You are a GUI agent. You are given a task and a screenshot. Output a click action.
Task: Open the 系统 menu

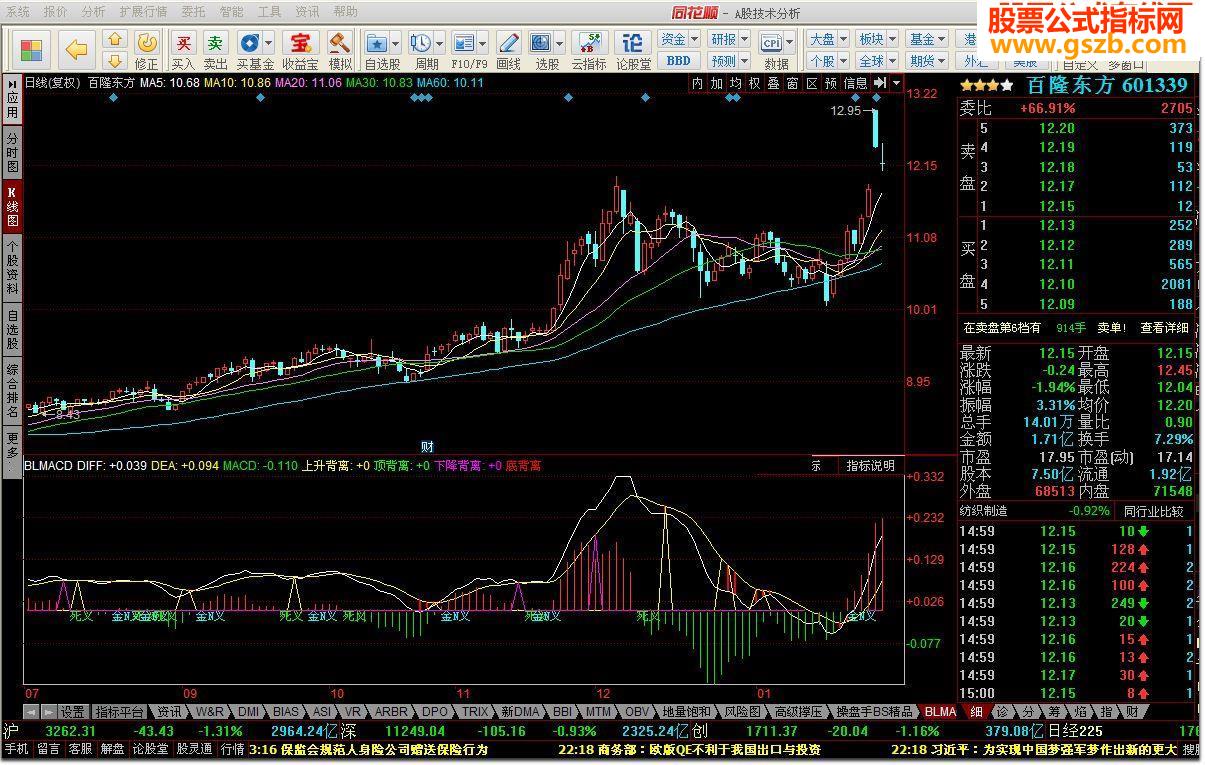click(18, 12)
